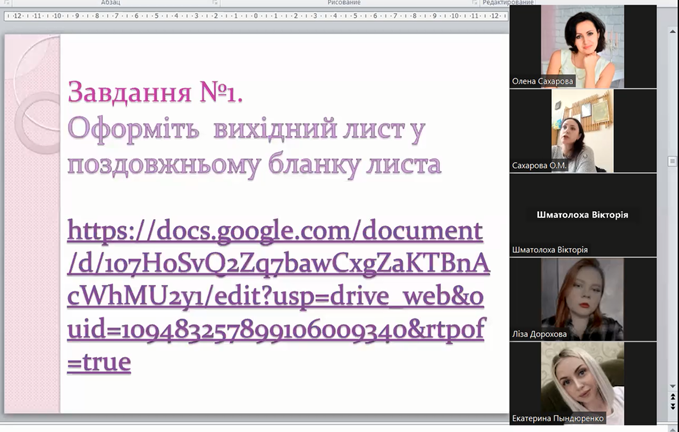Image resolution: width=679 pixels, height=432 pixels.
Task: Go to next slide using double-down arrows
Action: tap(673, 406)
